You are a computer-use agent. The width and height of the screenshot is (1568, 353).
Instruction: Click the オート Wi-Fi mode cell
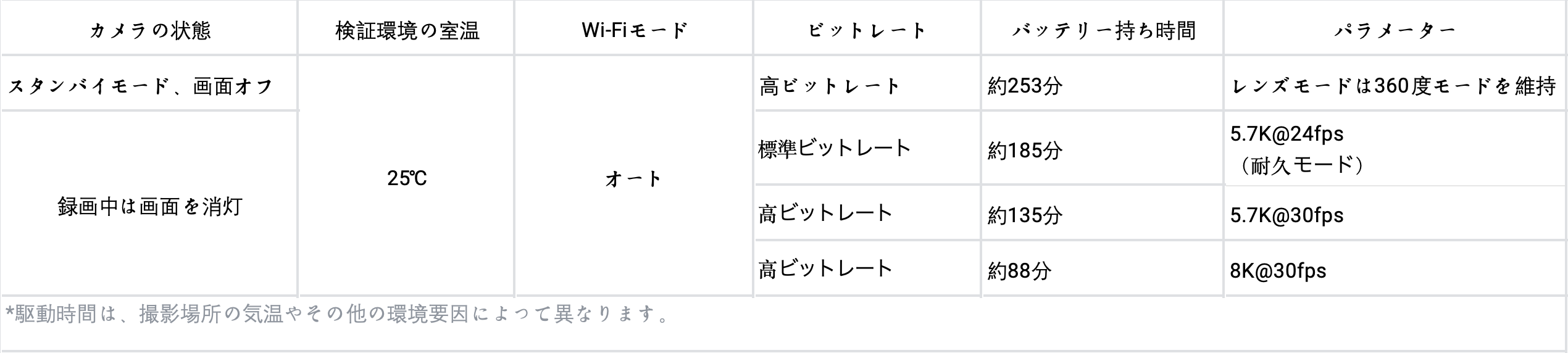tap(634, 178)
